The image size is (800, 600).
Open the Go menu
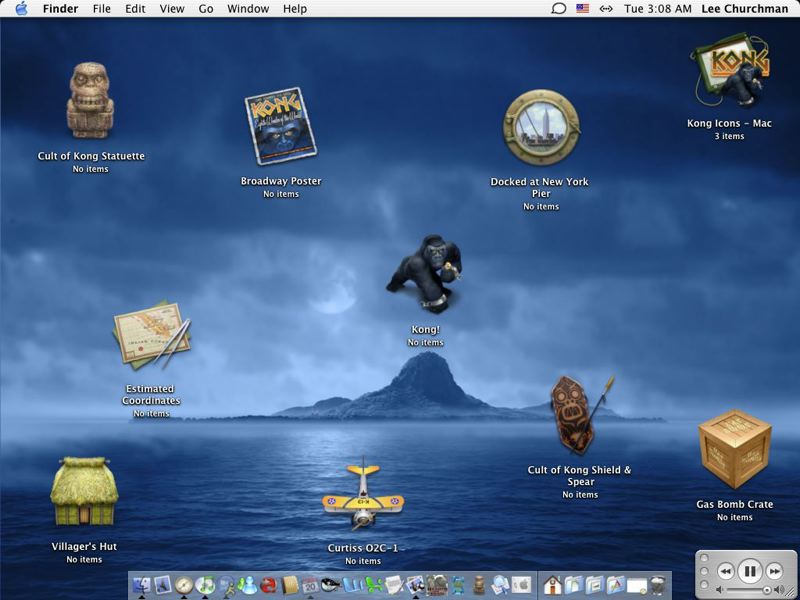click(x=206, y=9)
